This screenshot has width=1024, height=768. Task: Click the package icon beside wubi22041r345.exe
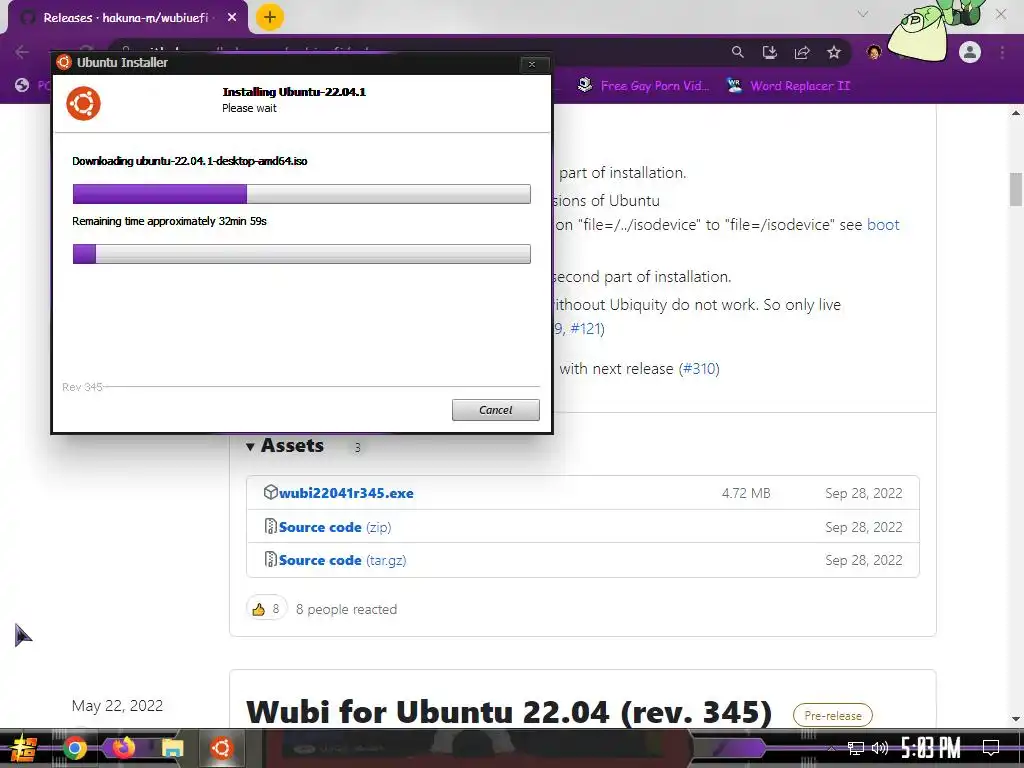[270, 492]
